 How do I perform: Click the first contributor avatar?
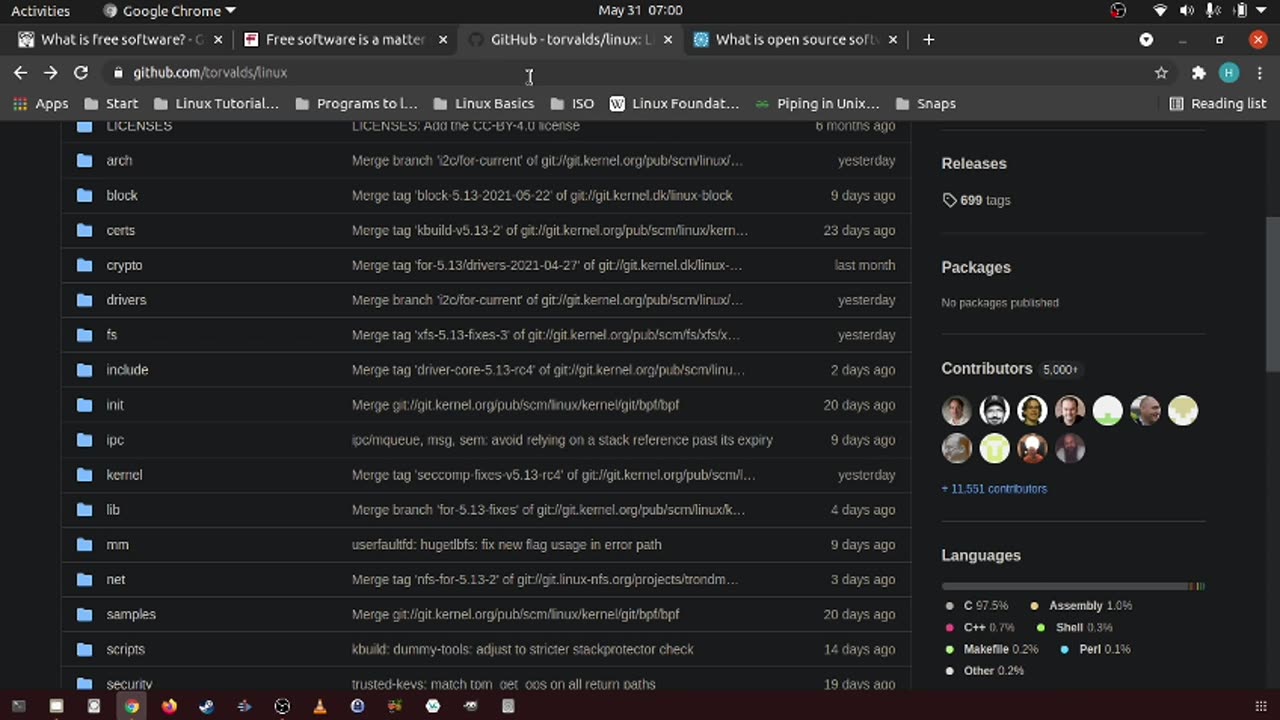coord(957,411)
